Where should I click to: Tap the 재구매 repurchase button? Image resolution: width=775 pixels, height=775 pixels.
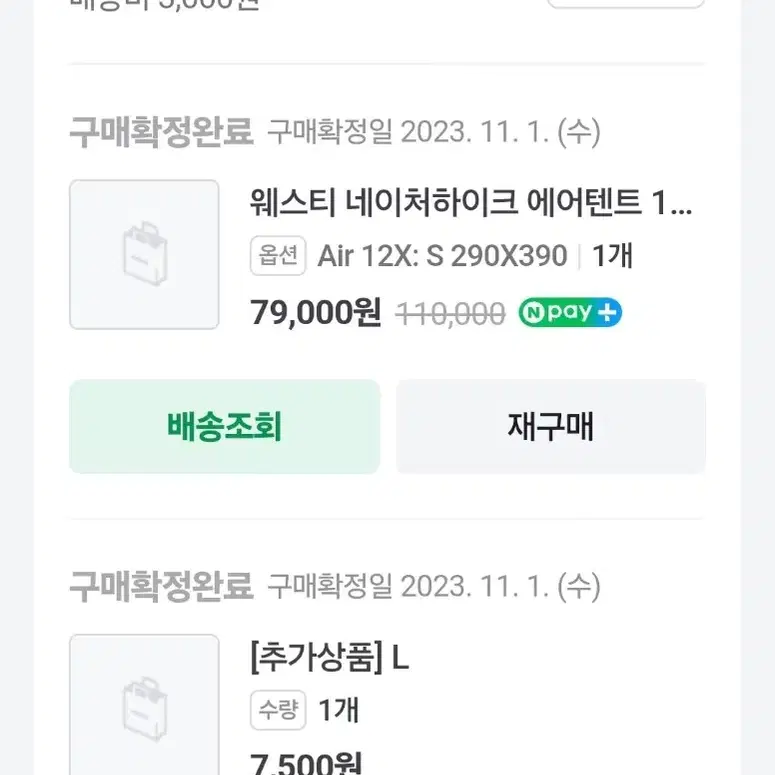pyautogui.click(x=551, y=427)
